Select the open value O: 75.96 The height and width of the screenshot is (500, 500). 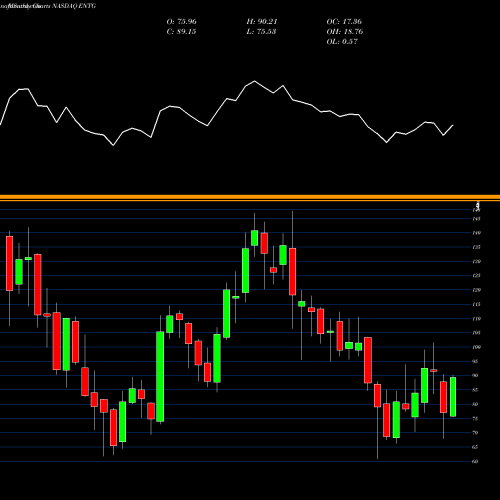point(181,22)
